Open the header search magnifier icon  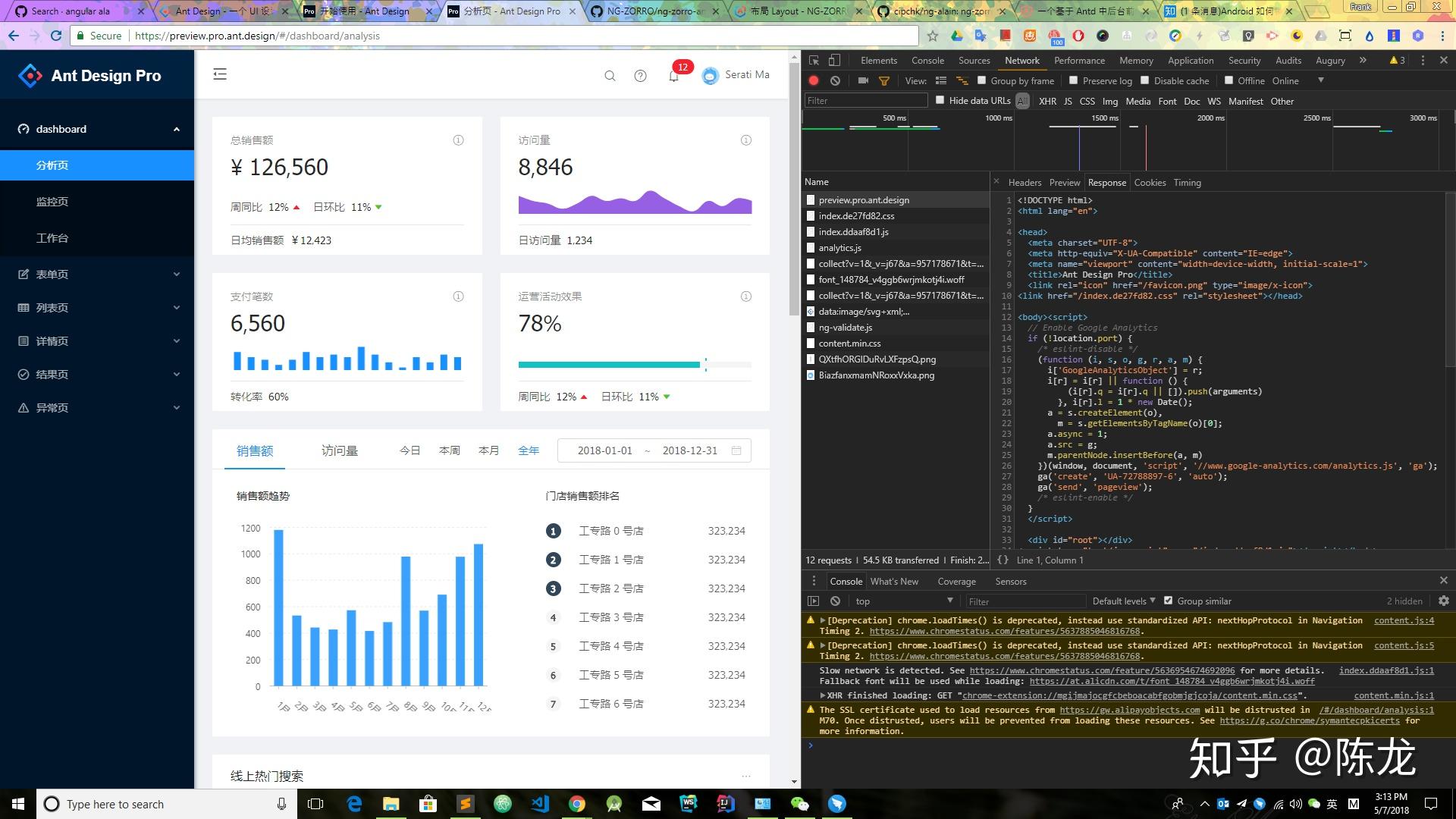point(610,76)
